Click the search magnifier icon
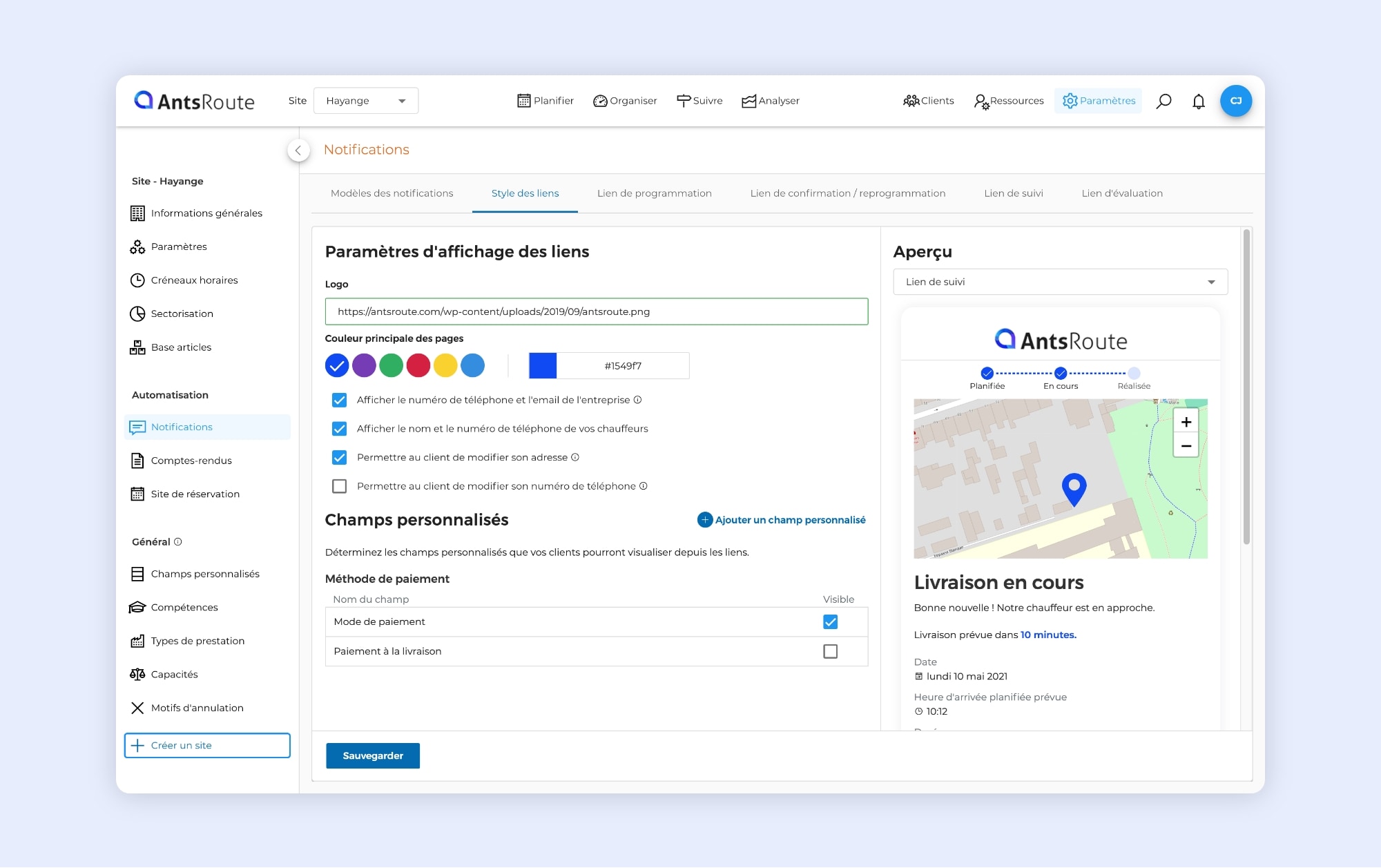This screenshot has height=868, width=1381. click(x=1163, y=101)
